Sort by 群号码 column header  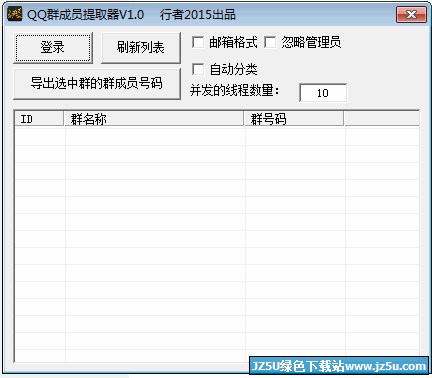click(294, 119)
